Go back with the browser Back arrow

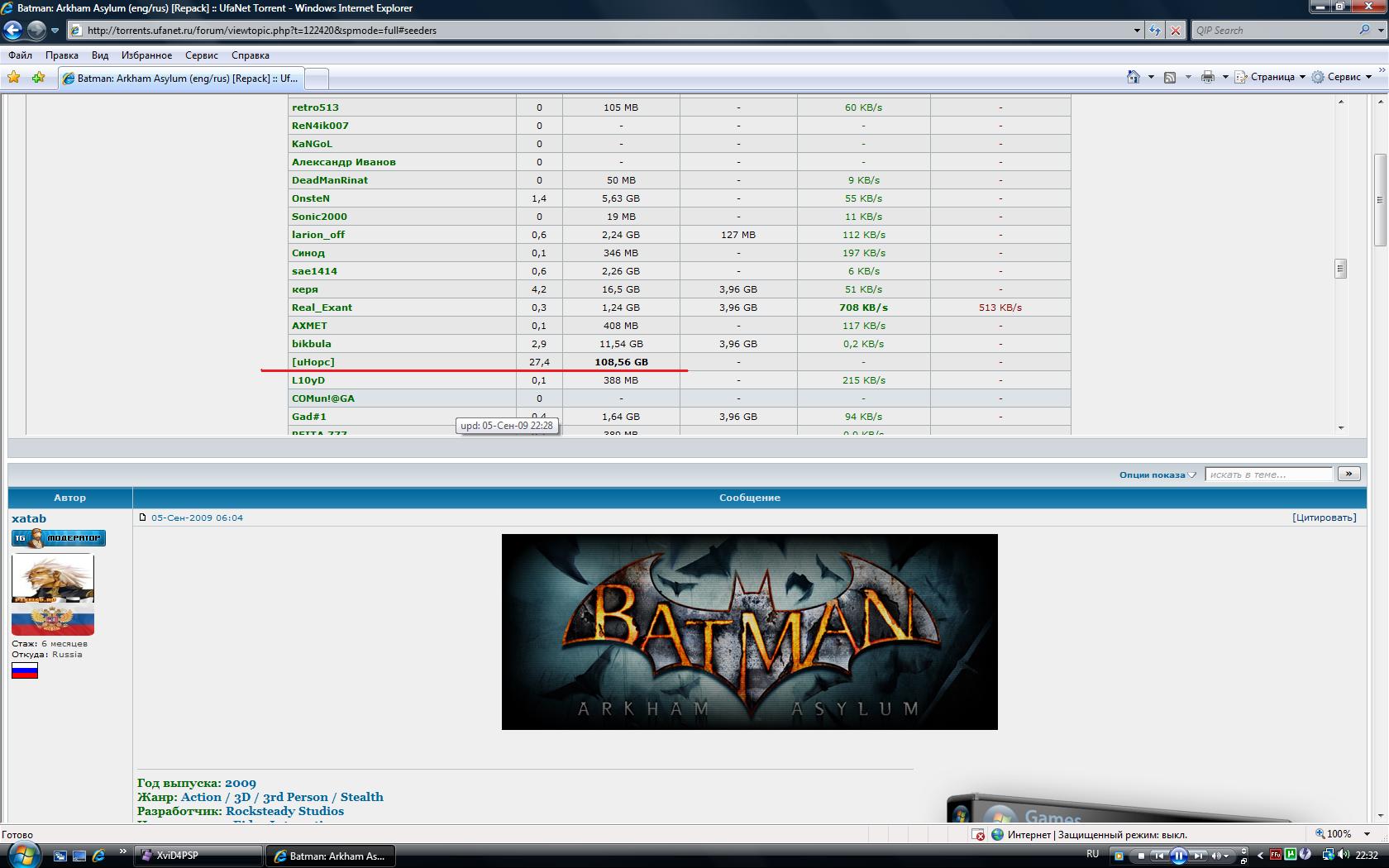[x=12, y=31]
